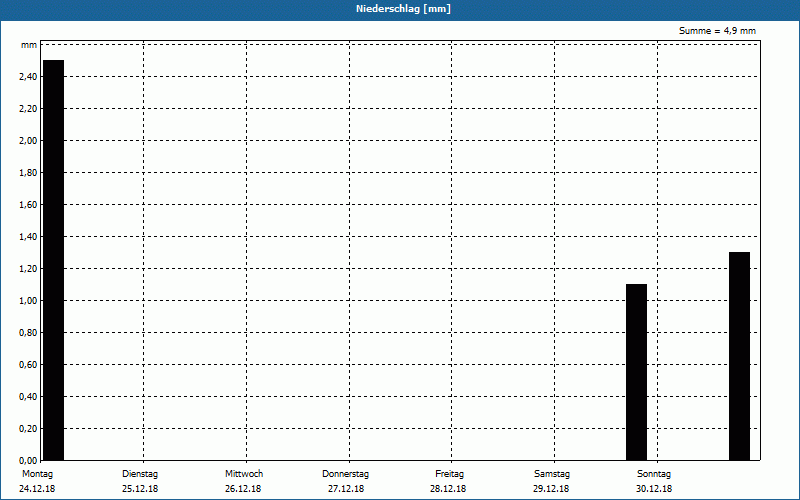Click the 2,40 y-axis value
The image size is (800, 500).
pos(28,77)
